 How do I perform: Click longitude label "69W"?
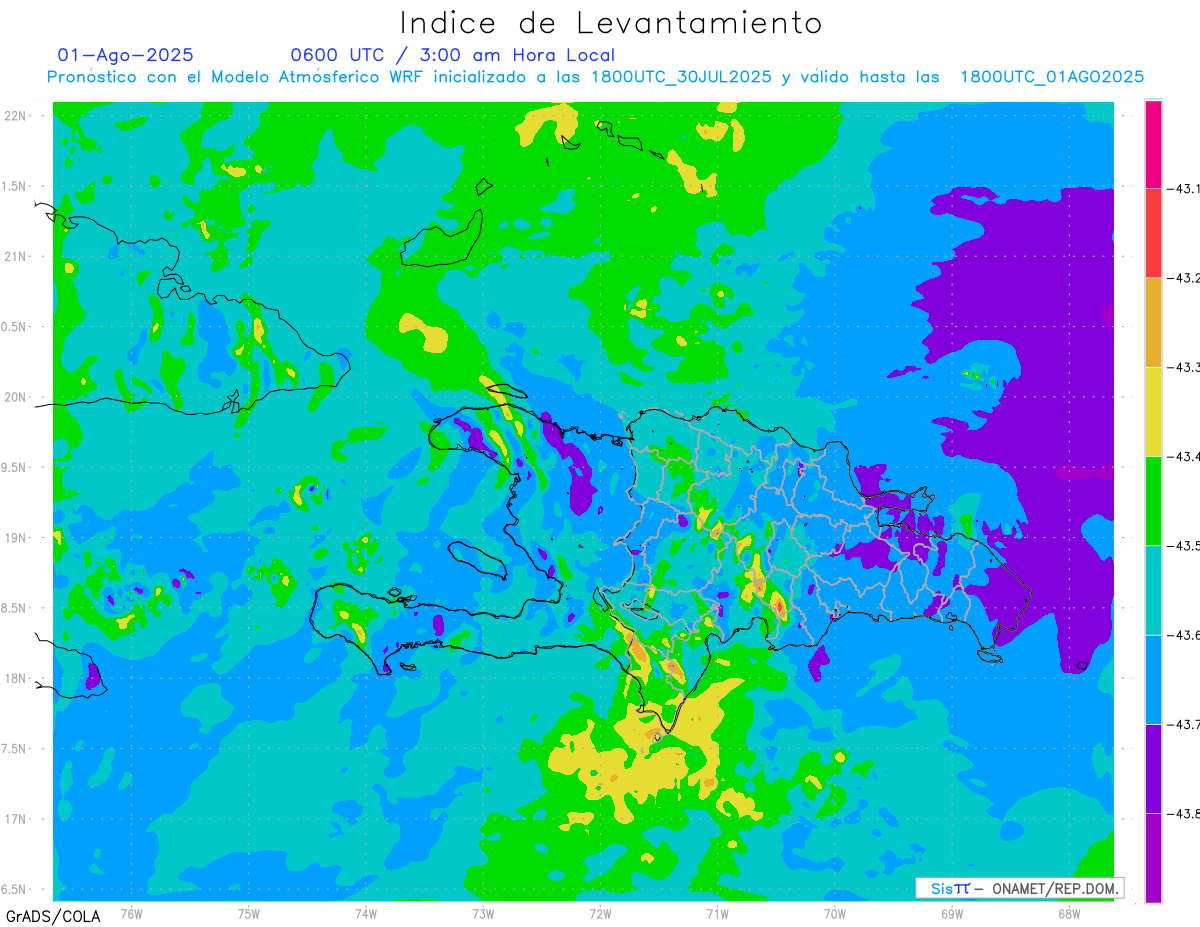coord(952,912)
